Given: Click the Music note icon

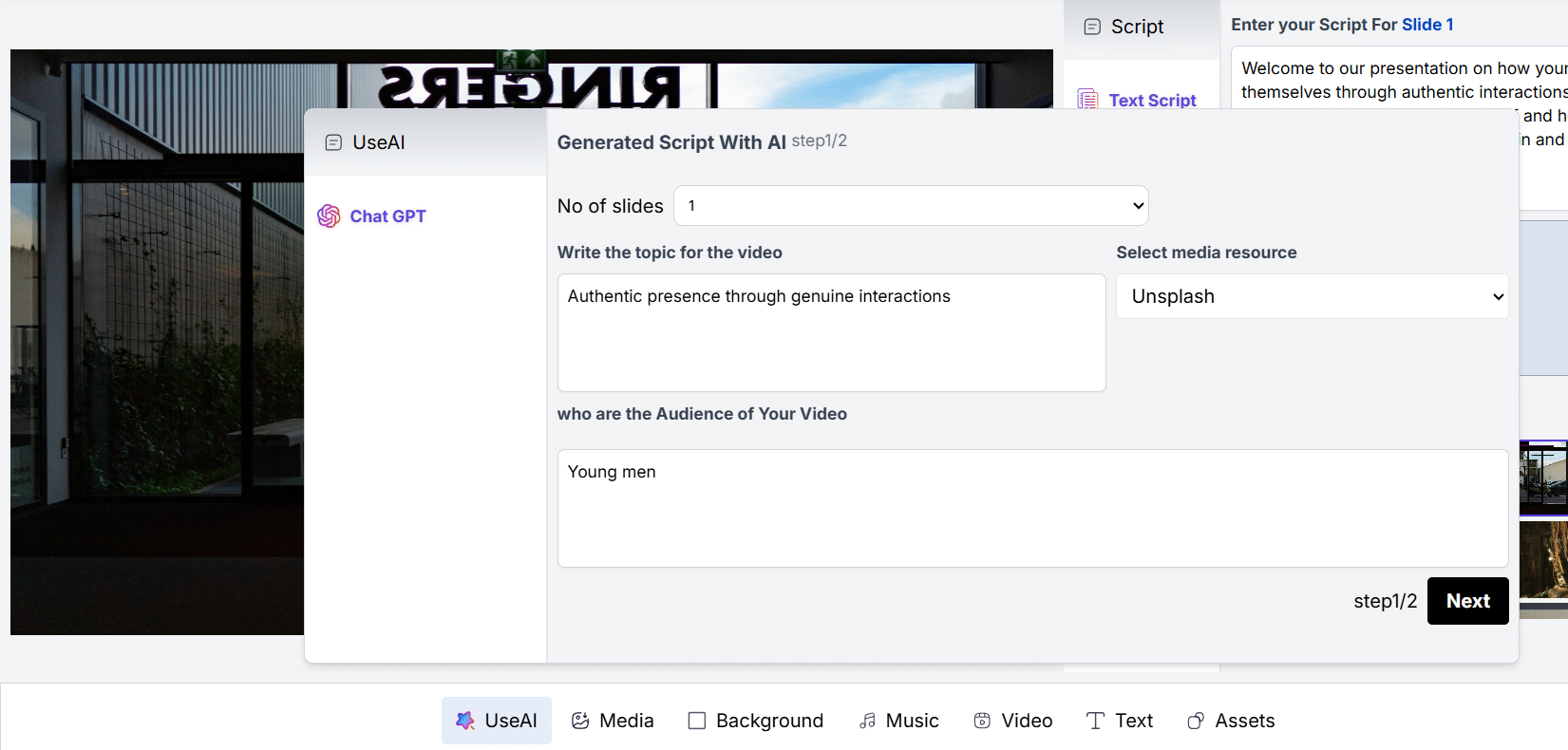Looking at the screenshot, I should coord(867,721).
